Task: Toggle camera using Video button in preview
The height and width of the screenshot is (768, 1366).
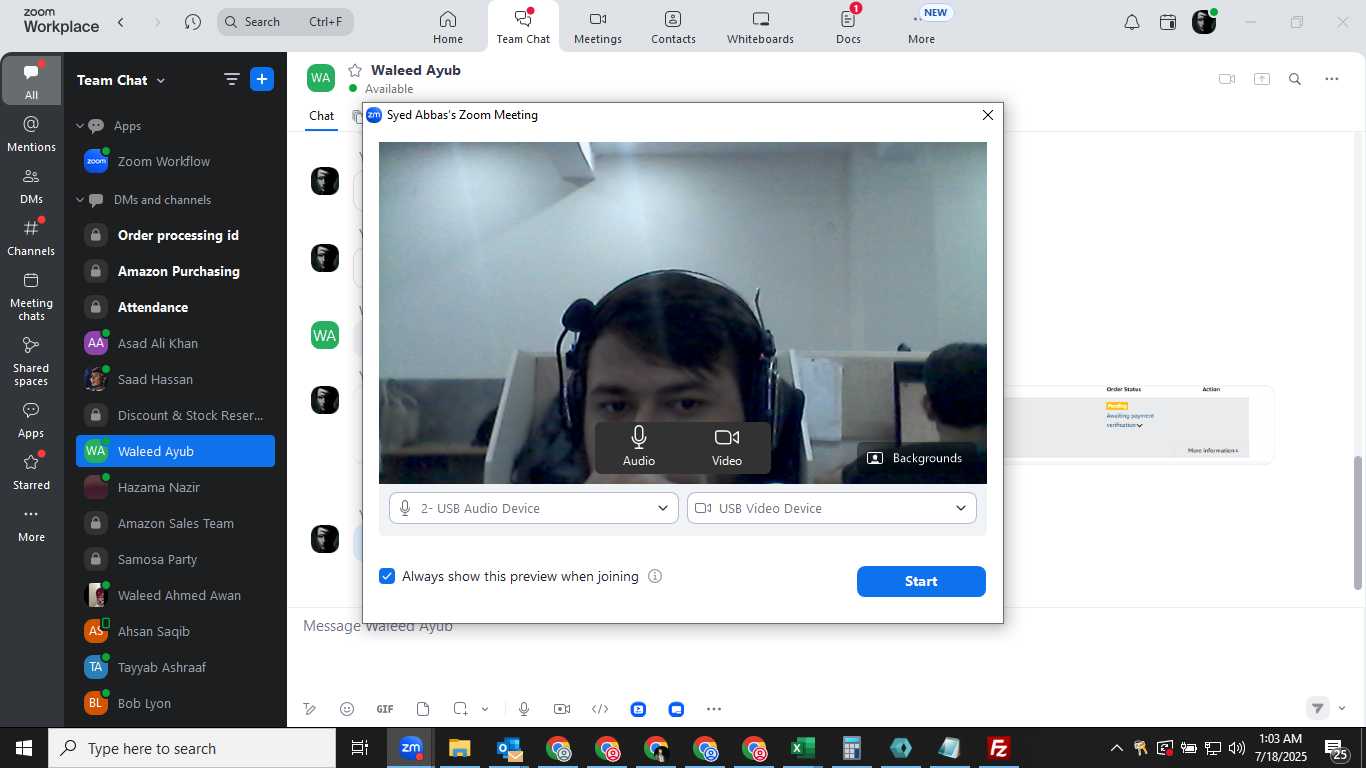Action: pyautogui.click(x=727, y=447)
